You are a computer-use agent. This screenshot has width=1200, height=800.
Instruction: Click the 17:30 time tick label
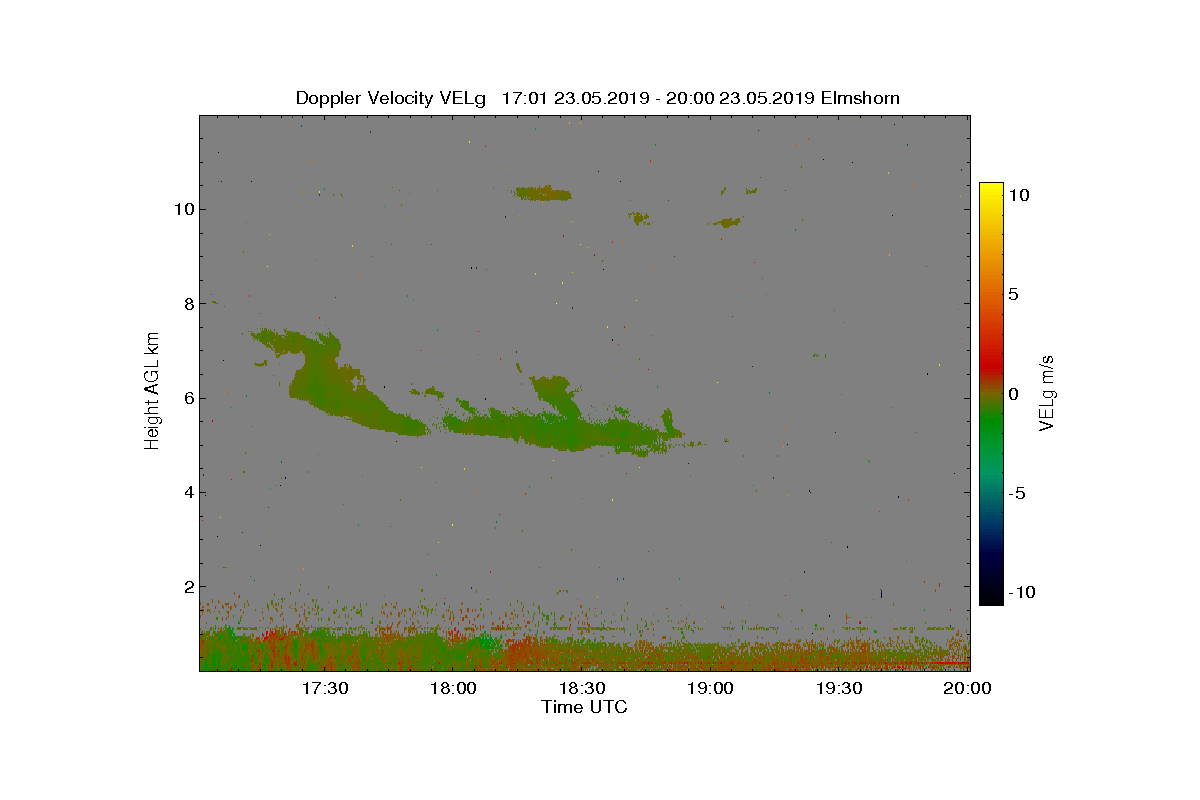(x=325, y=688)
